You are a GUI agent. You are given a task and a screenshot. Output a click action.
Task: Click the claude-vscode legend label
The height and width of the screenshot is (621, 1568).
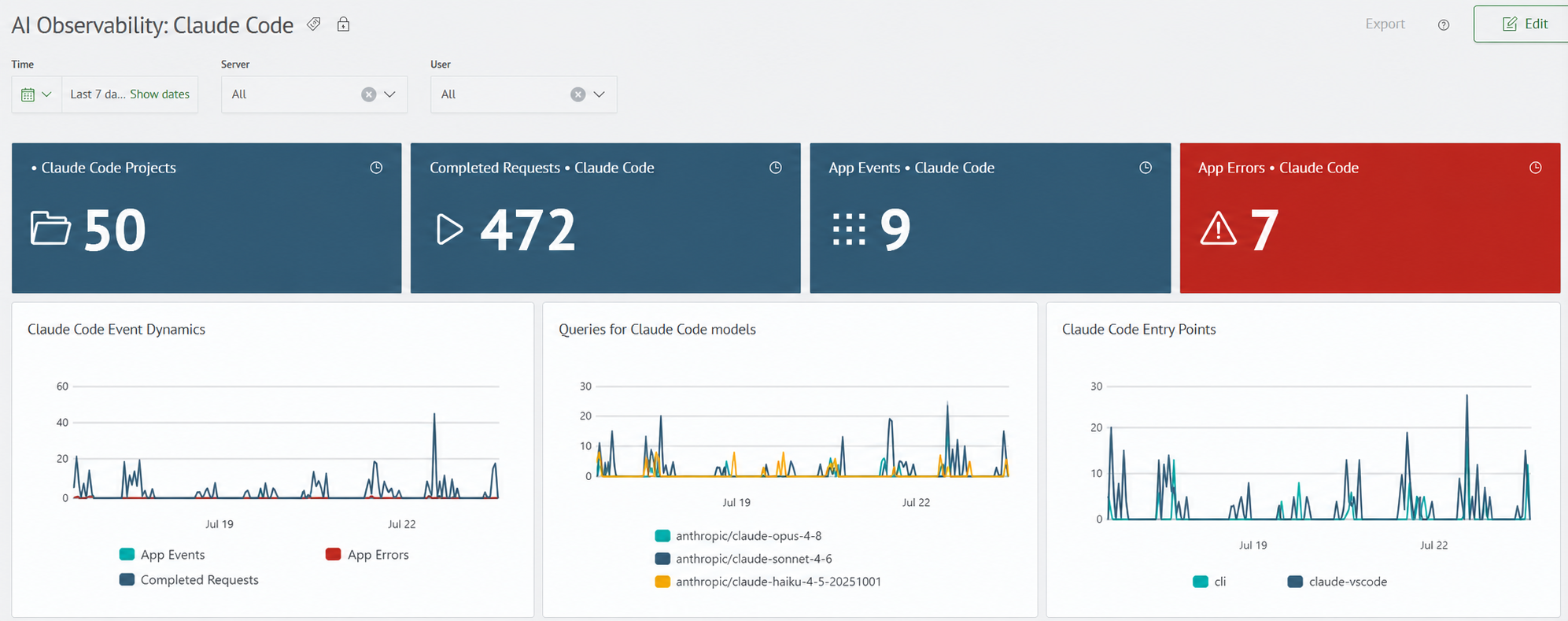pos(1348,582)
